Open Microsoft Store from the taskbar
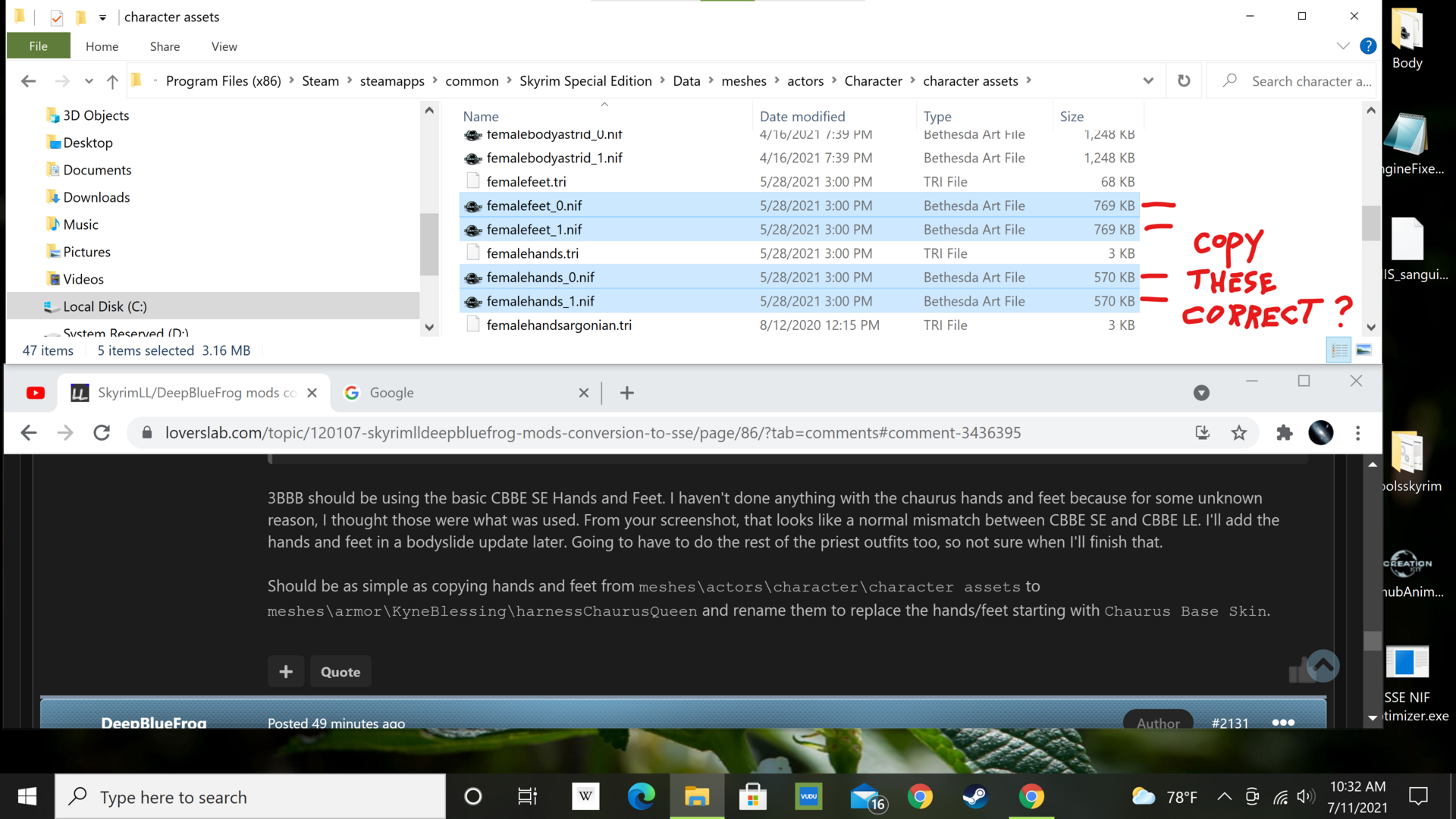 [x=753, y=797]
